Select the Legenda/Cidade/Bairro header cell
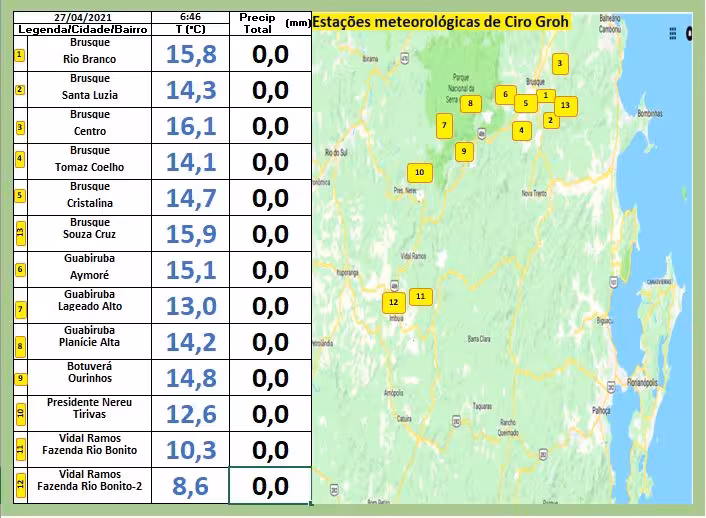This screenshot has width=706, height=518. [x=83, y=30]
